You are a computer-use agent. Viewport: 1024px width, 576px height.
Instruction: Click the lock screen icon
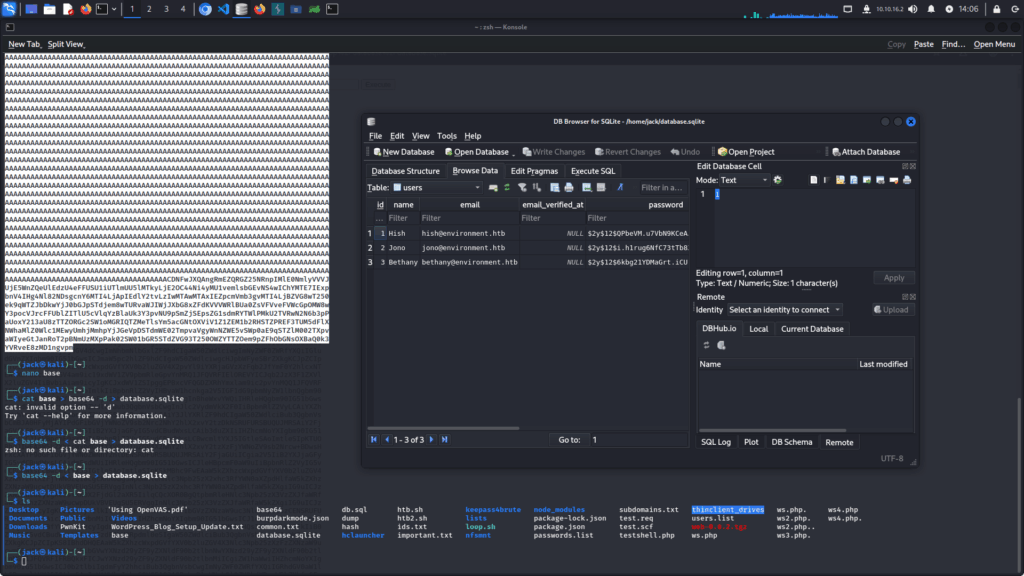pos(997,9)
